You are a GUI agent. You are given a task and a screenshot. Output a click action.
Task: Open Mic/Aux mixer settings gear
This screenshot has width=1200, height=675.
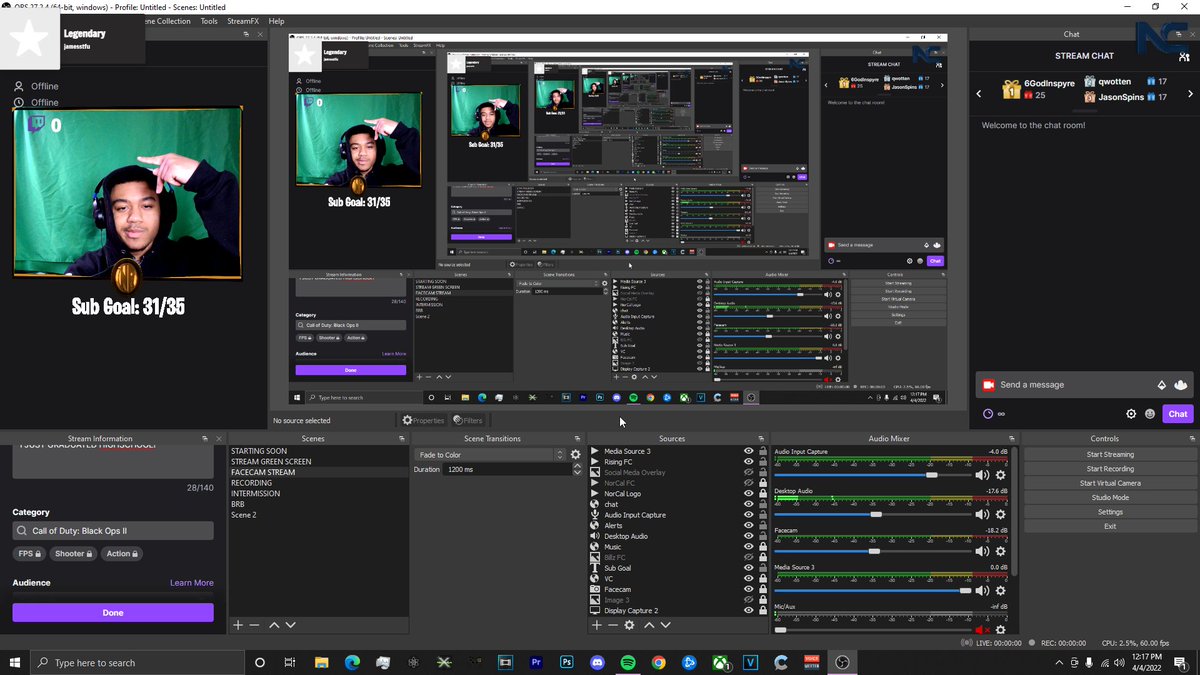pyautogui.click(x=1000, y=629)
